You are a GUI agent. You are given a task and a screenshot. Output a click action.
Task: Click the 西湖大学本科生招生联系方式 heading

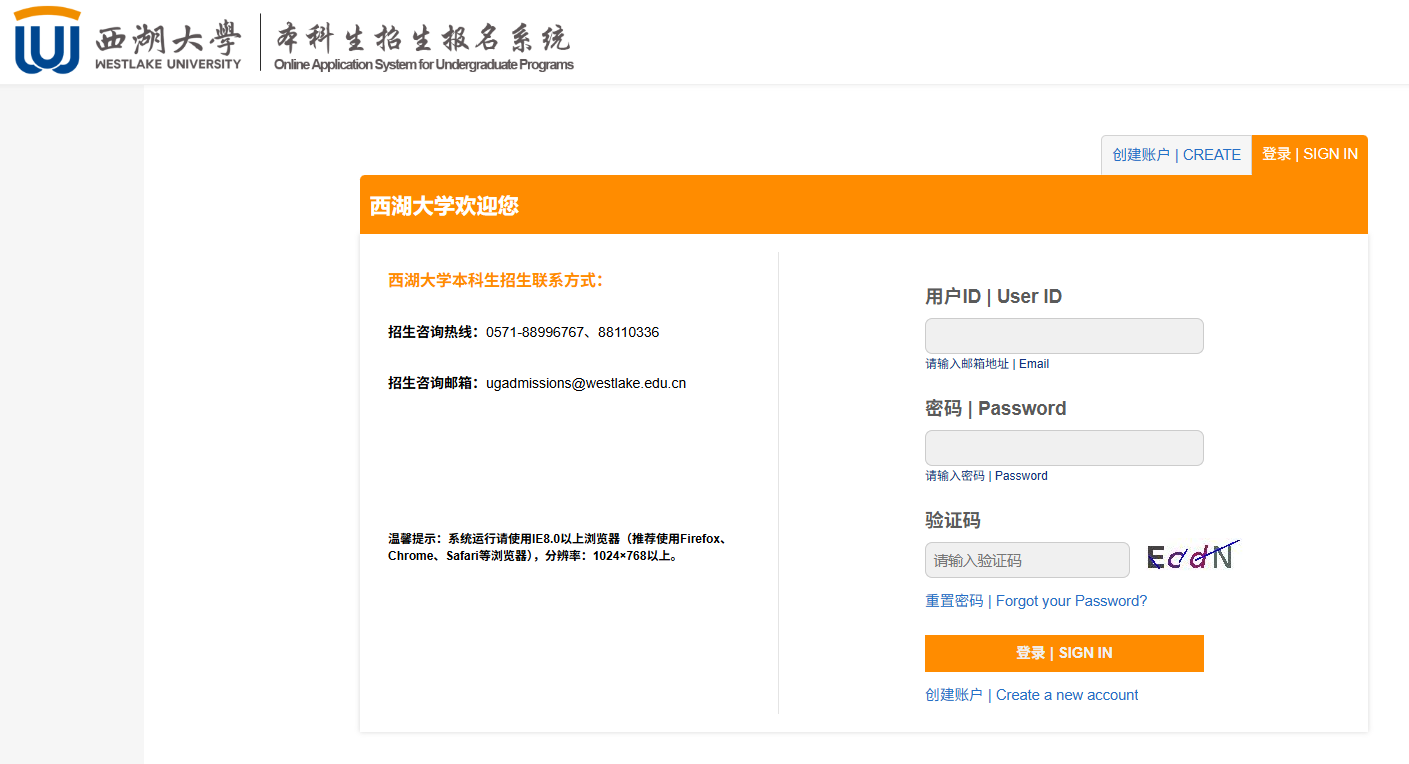coord(496,281)
